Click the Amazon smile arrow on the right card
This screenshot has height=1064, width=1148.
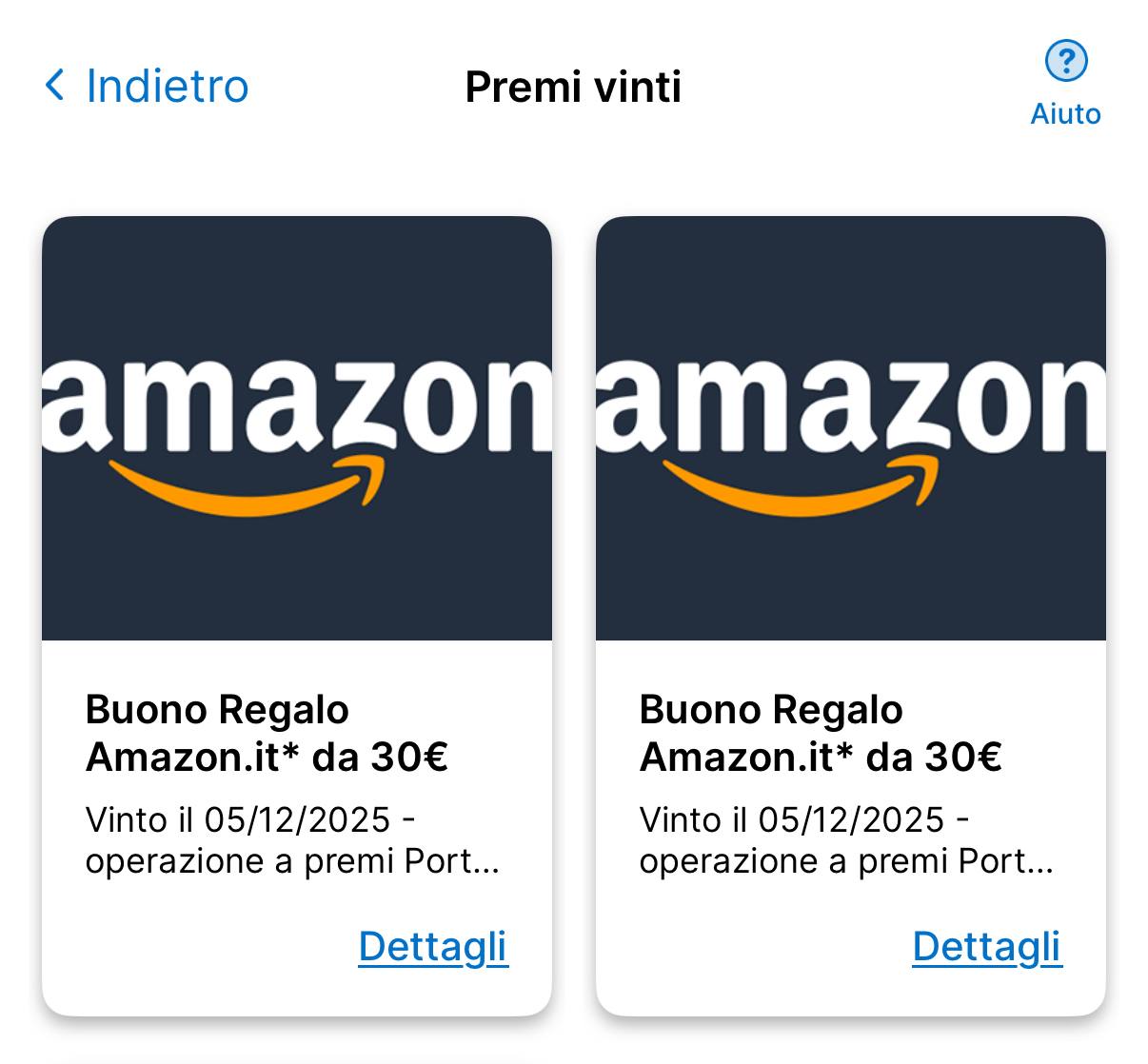[x=802, y=486]
